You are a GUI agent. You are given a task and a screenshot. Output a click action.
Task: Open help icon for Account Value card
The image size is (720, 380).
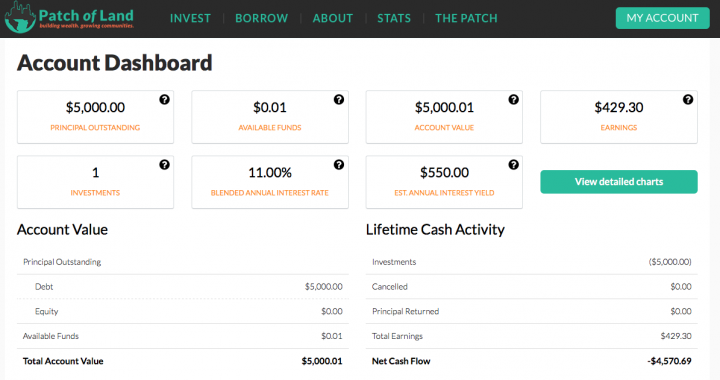(513, 100)
